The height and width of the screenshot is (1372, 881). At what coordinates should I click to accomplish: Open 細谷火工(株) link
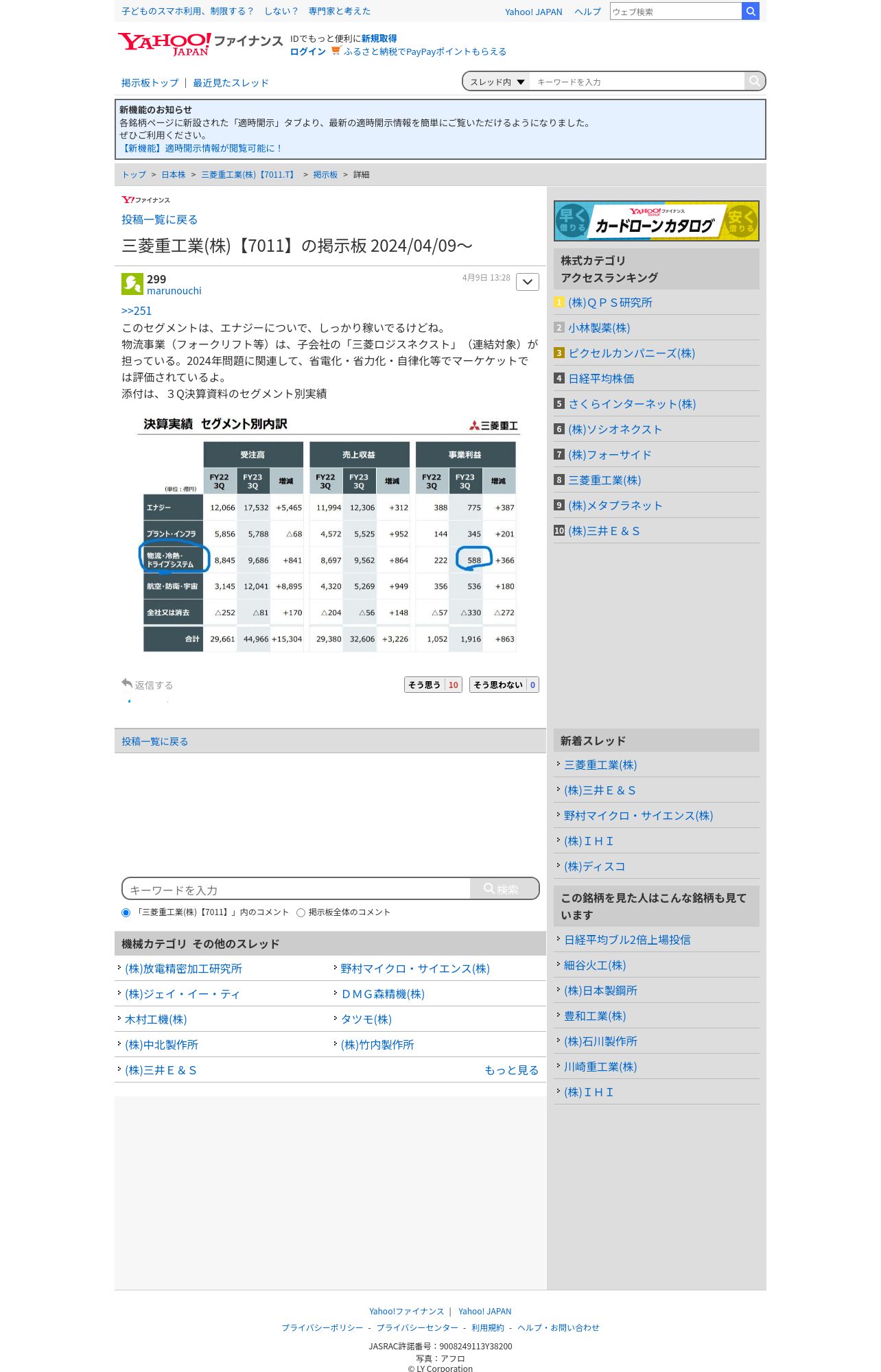pyautogui.click(x=595, y=965)
